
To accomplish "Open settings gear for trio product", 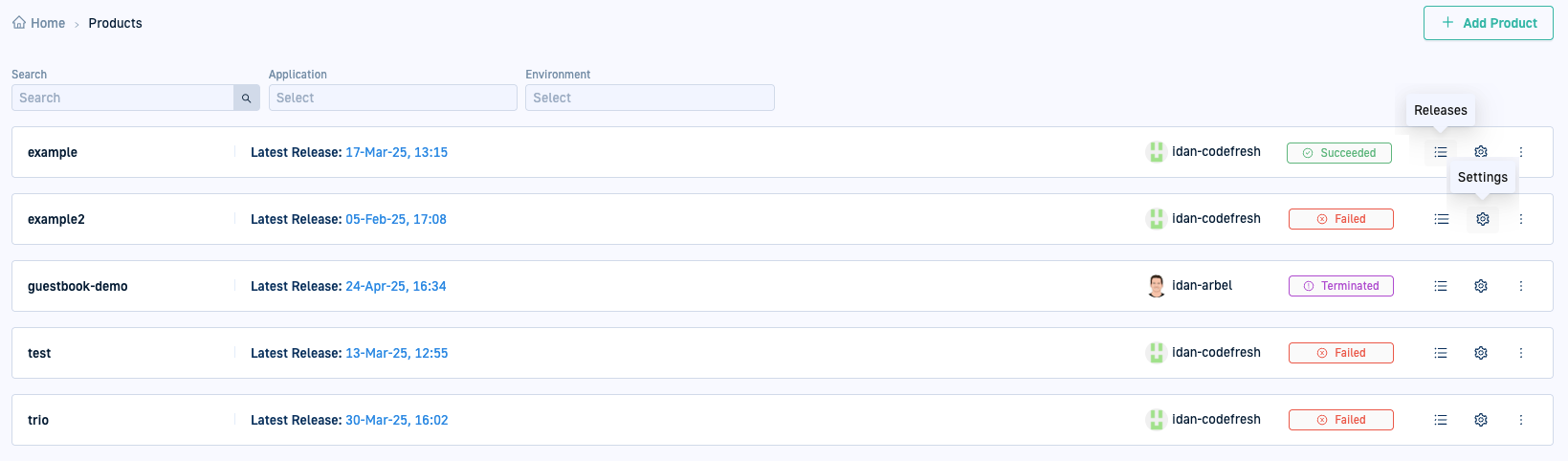I will click(x=1481, y=420).
